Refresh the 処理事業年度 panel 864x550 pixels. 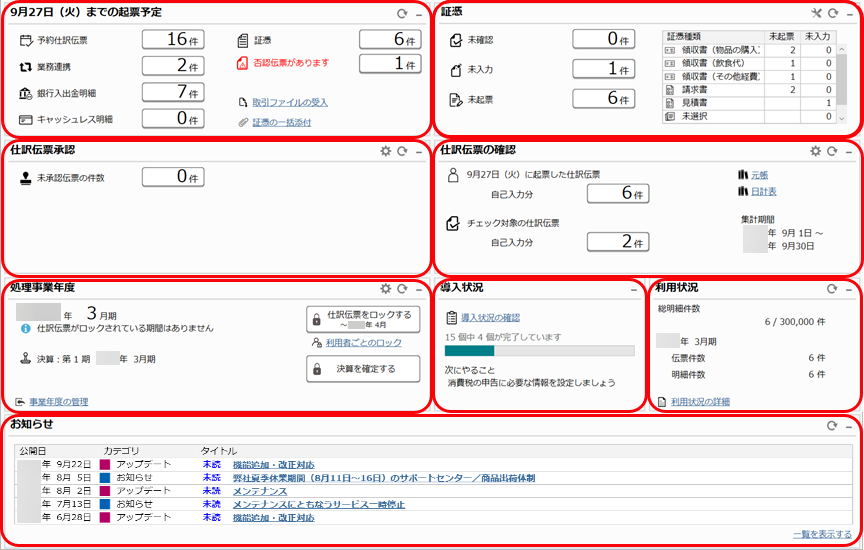[x=402, y=289]
